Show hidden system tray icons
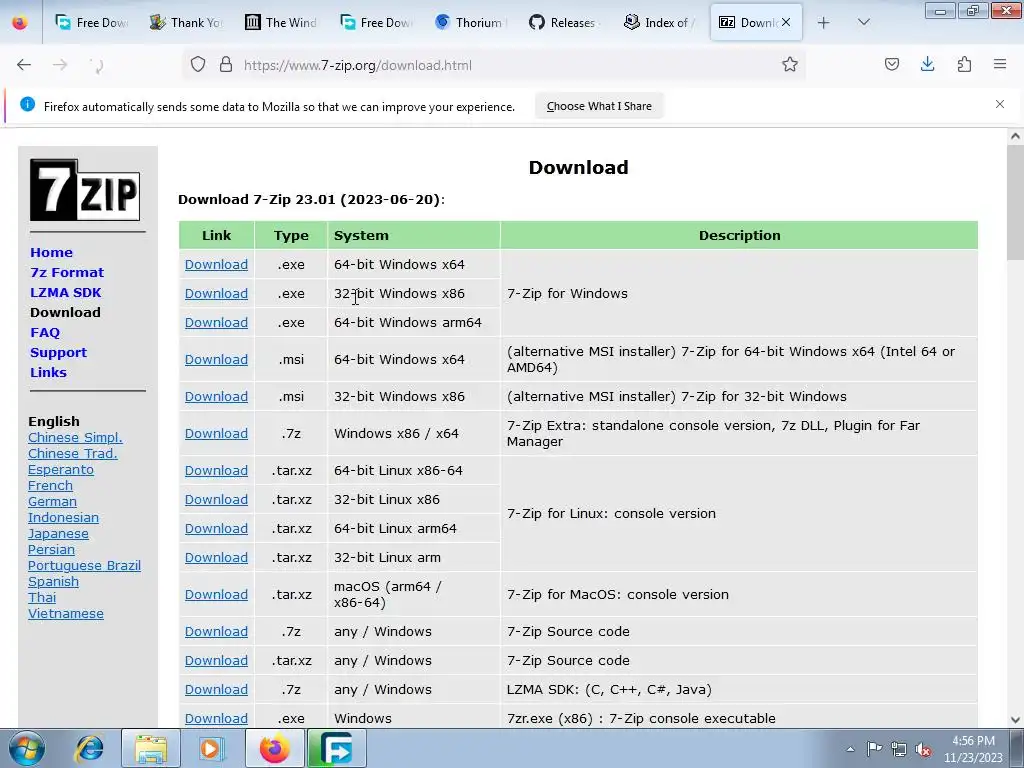This screenshot has width=1024, height=768. click(x=850, y=749)
